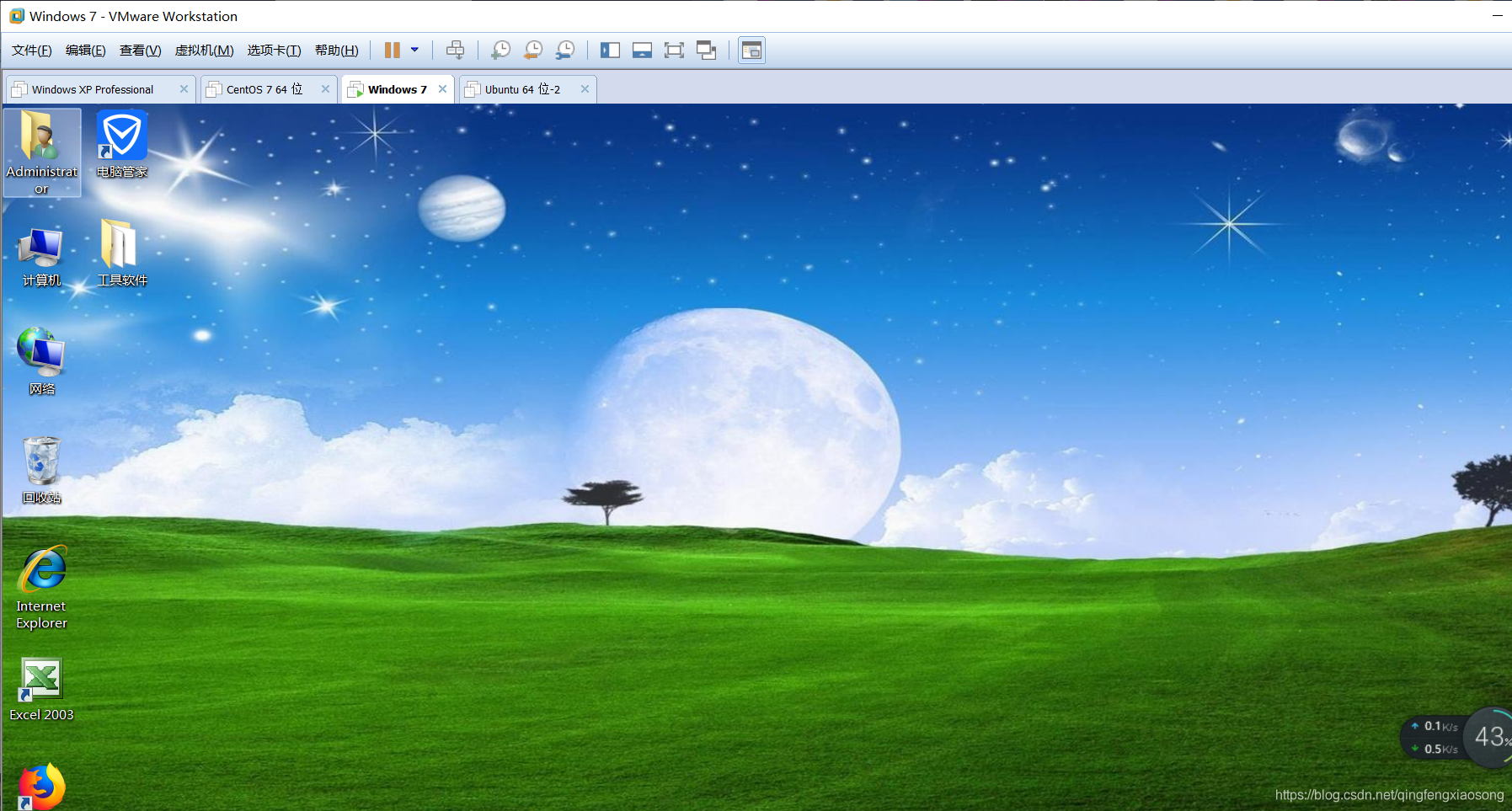Open the power options dropdown arrow
Viewport: 1512px width, 811px height.
pos(414,51)
